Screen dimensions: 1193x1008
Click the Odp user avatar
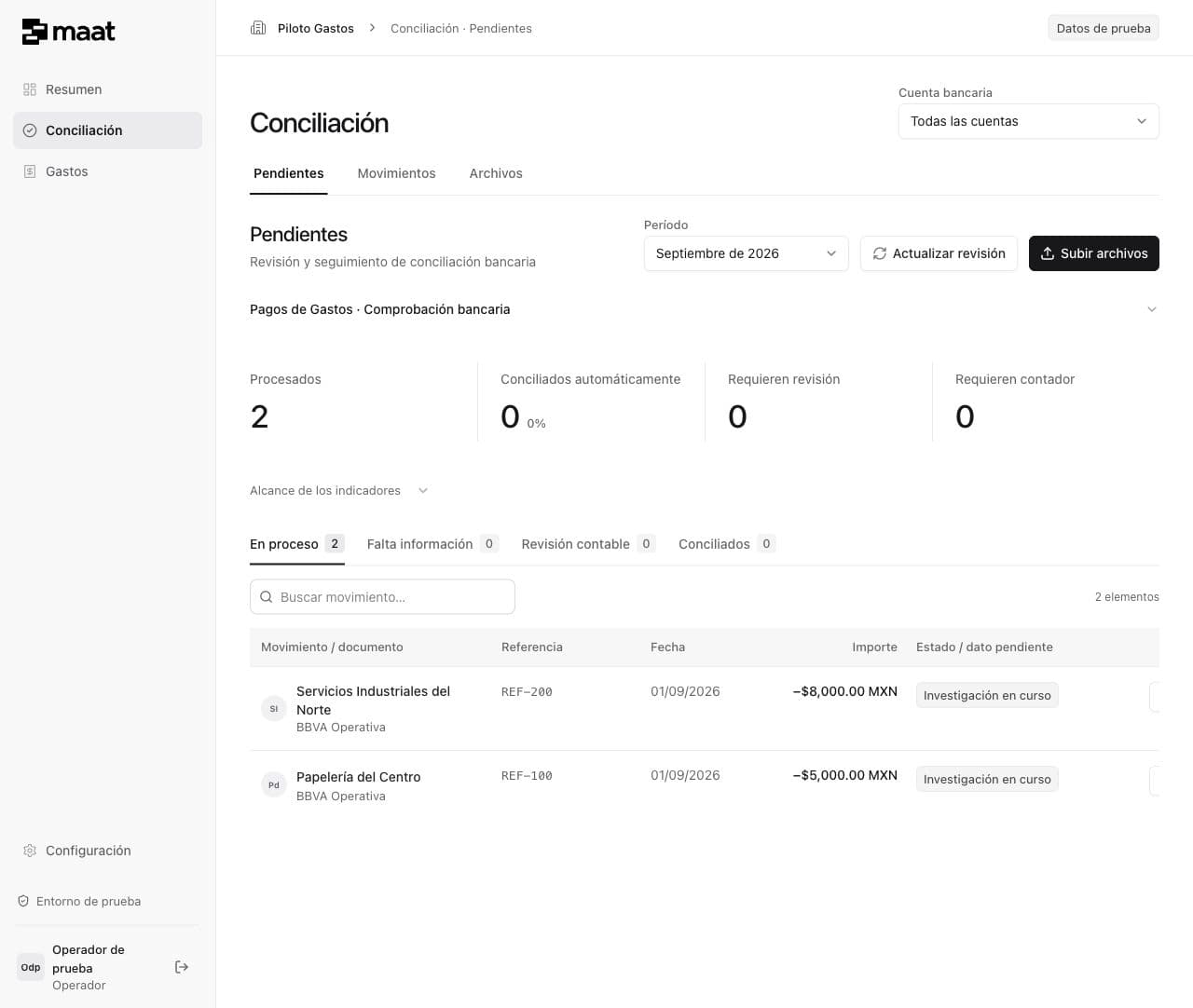click(x=31, y=967)
